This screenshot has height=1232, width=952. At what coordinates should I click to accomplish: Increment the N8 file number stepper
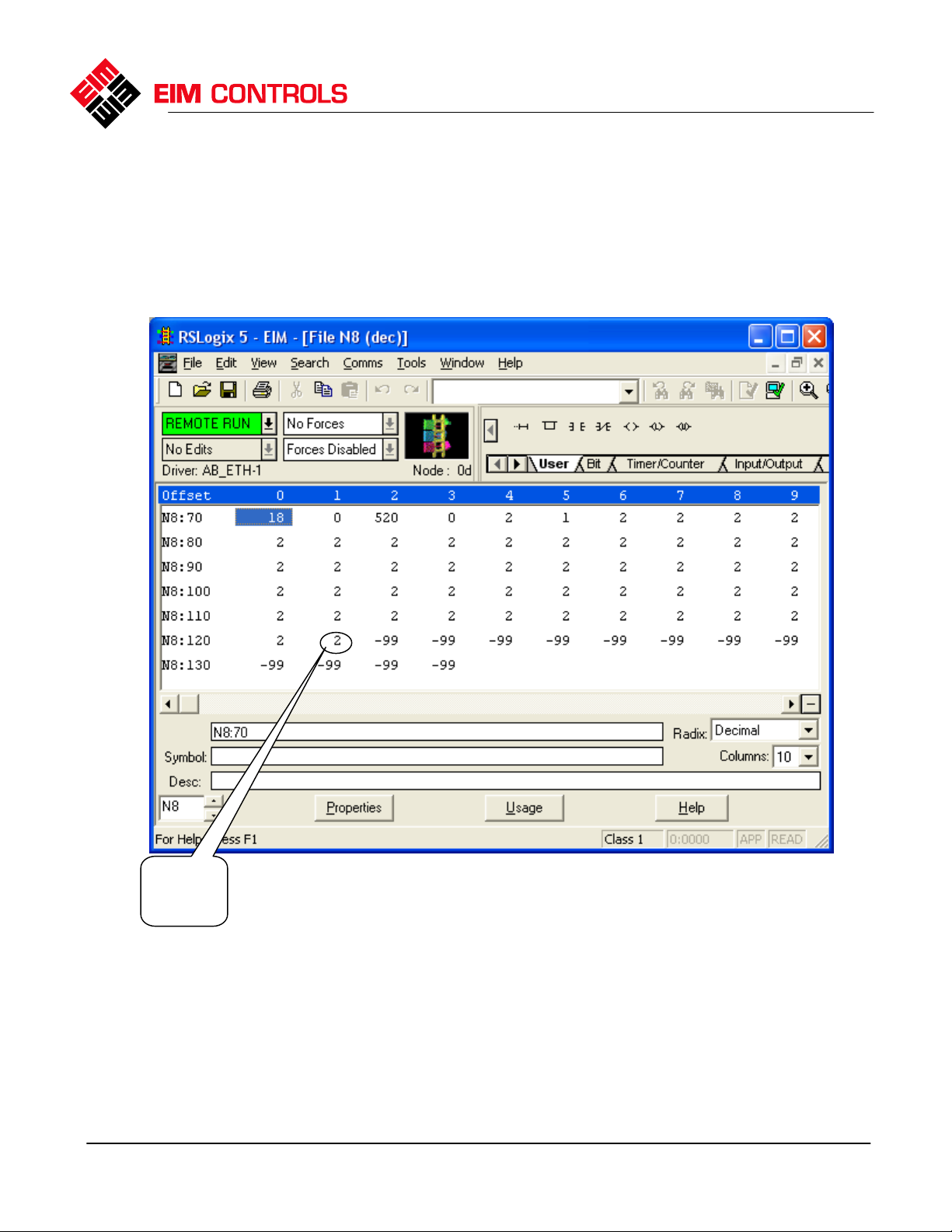[x=214, y=801]
